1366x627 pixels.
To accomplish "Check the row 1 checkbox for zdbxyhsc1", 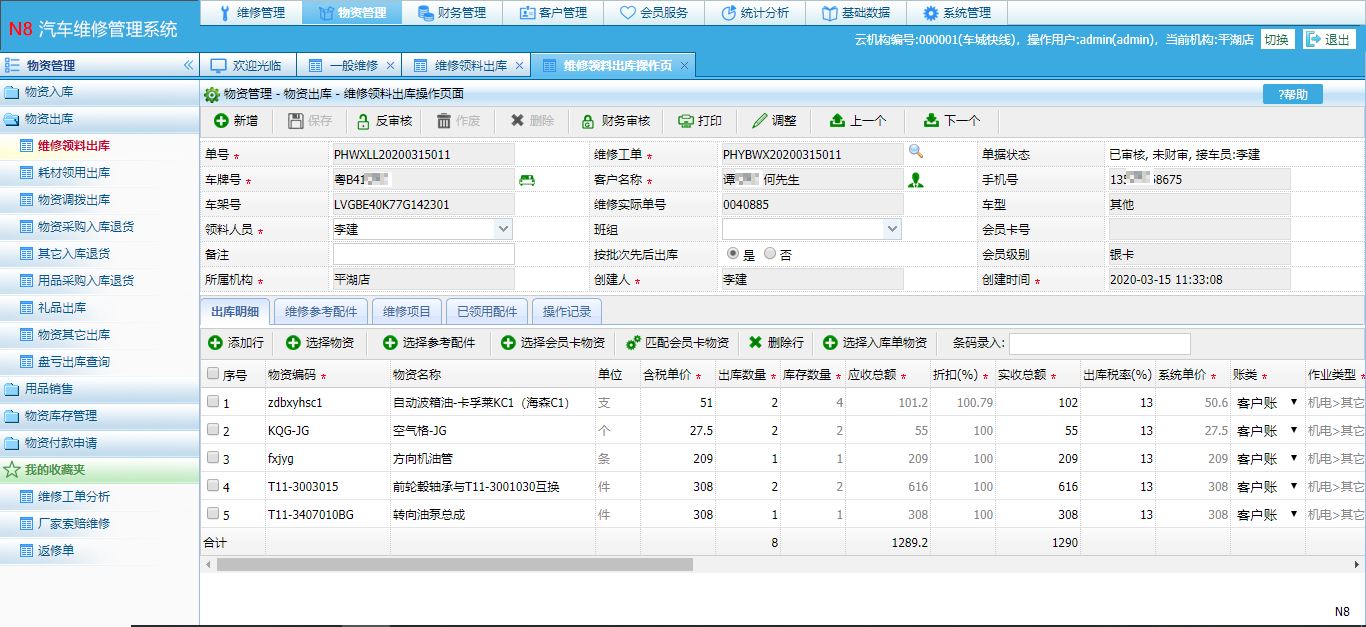I will pos(213,402).
